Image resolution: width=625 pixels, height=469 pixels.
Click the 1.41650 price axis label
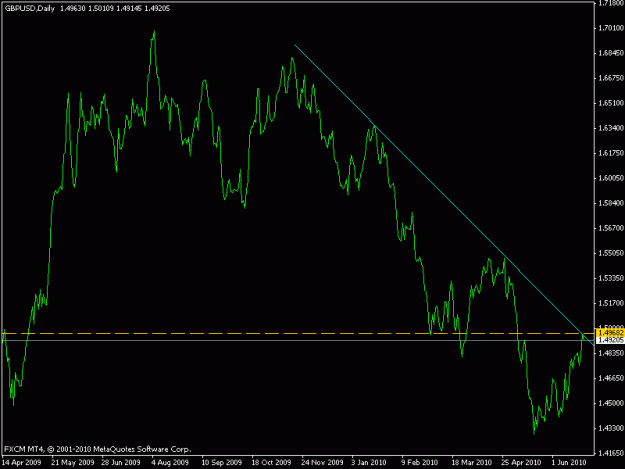point(611,453)
